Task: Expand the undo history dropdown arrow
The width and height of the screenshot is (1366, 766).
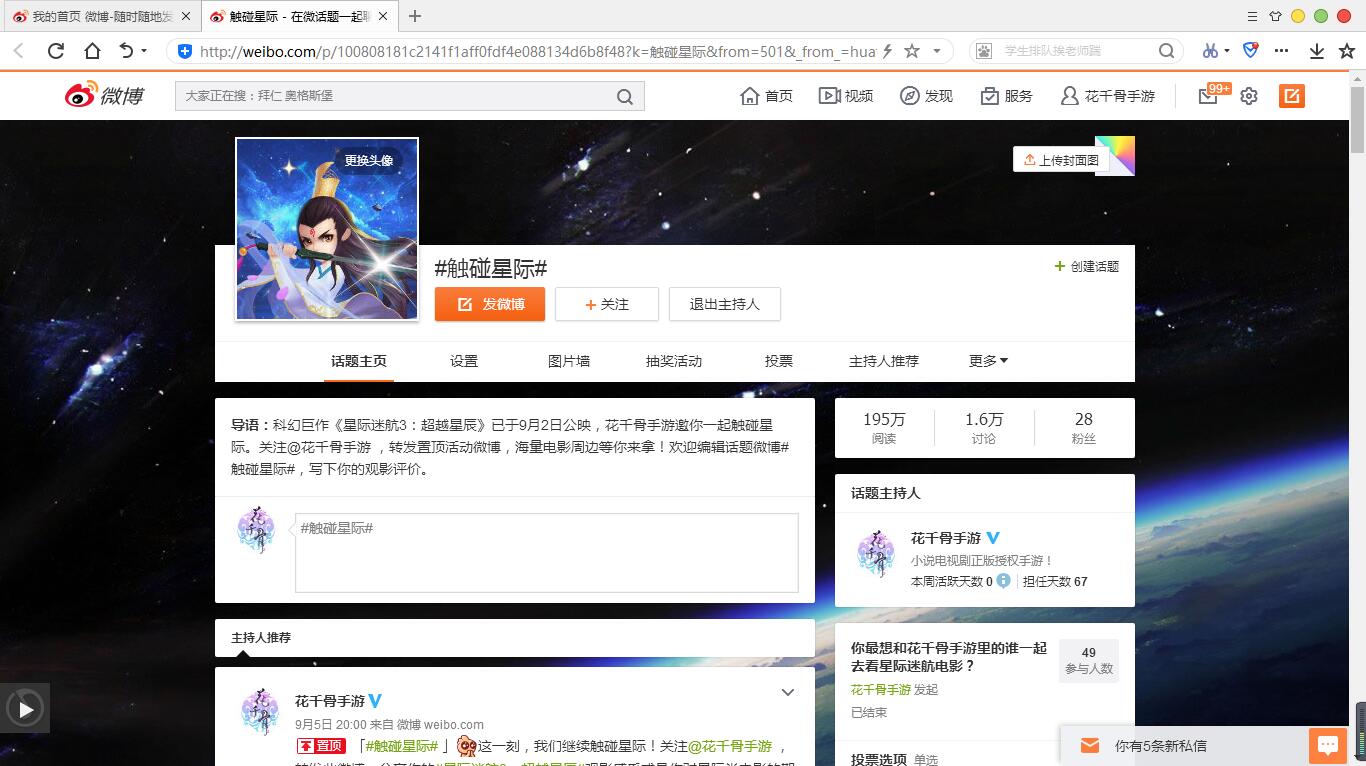Action: coord(144,51)
